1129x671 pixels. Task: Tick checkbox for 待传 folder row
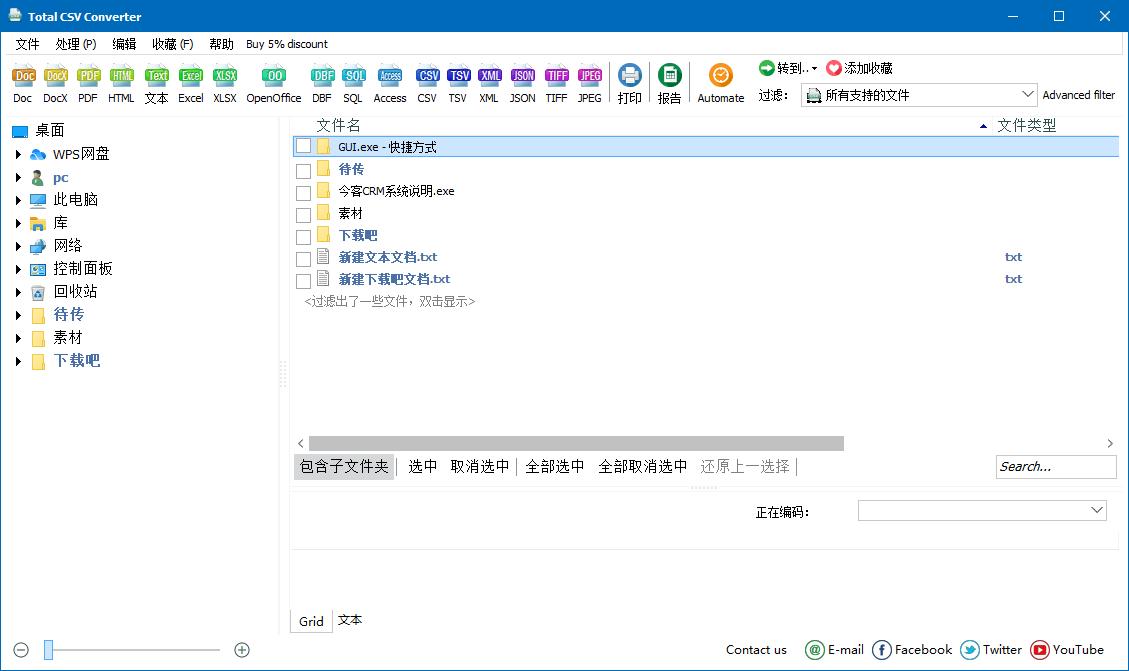coord(304,171)
